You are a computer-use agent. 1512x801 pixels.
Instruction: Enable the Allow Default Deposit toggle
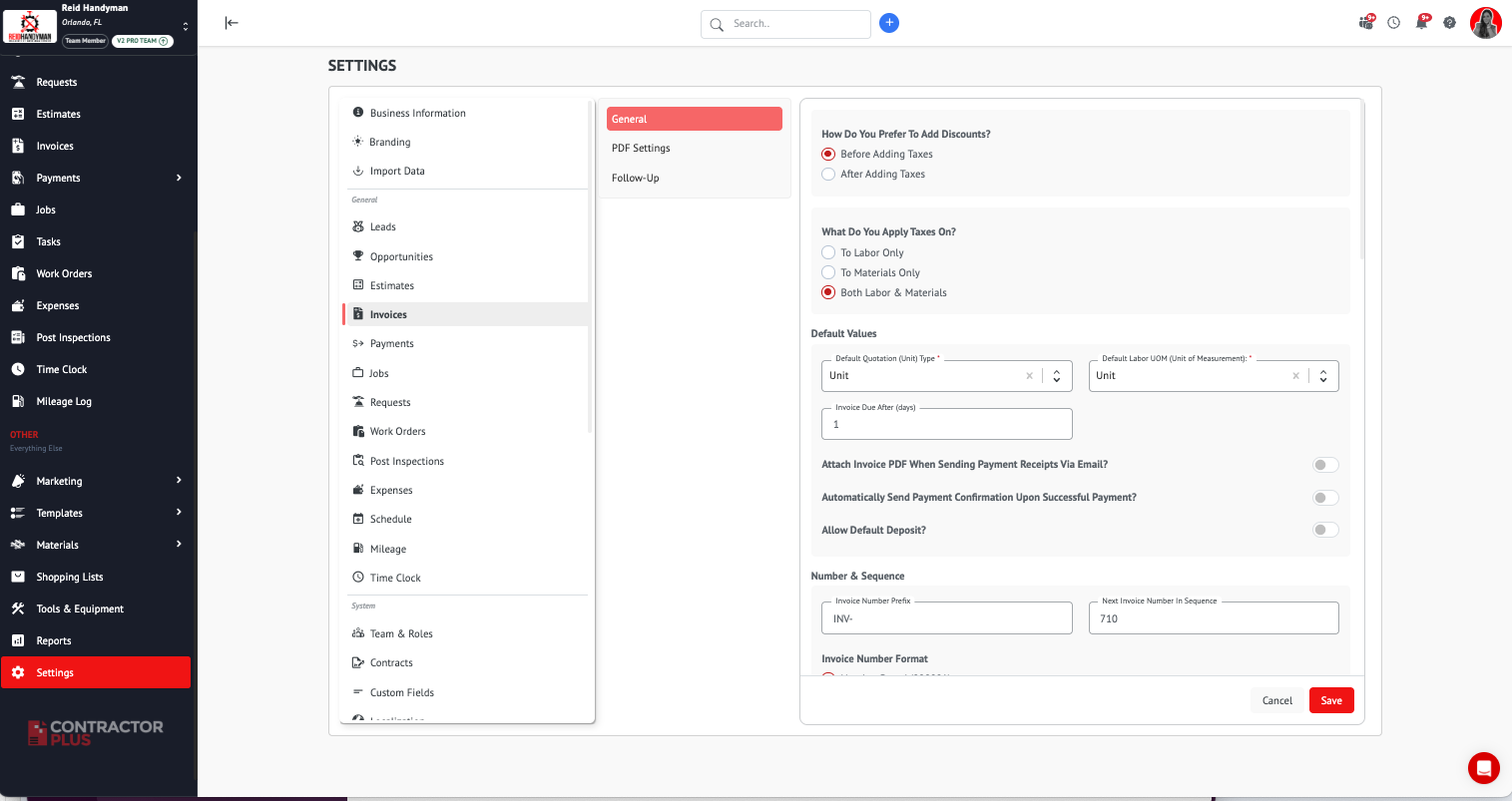click(x=1324, y=530)
